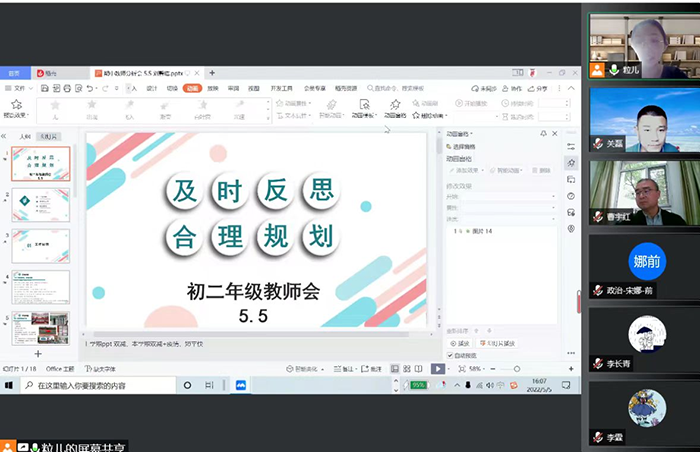The width and height of the screenshot is (700, 452).
Task: Select the 开发工具 ribbon tab
Action: pyautogui.click(x=281, y=88)
